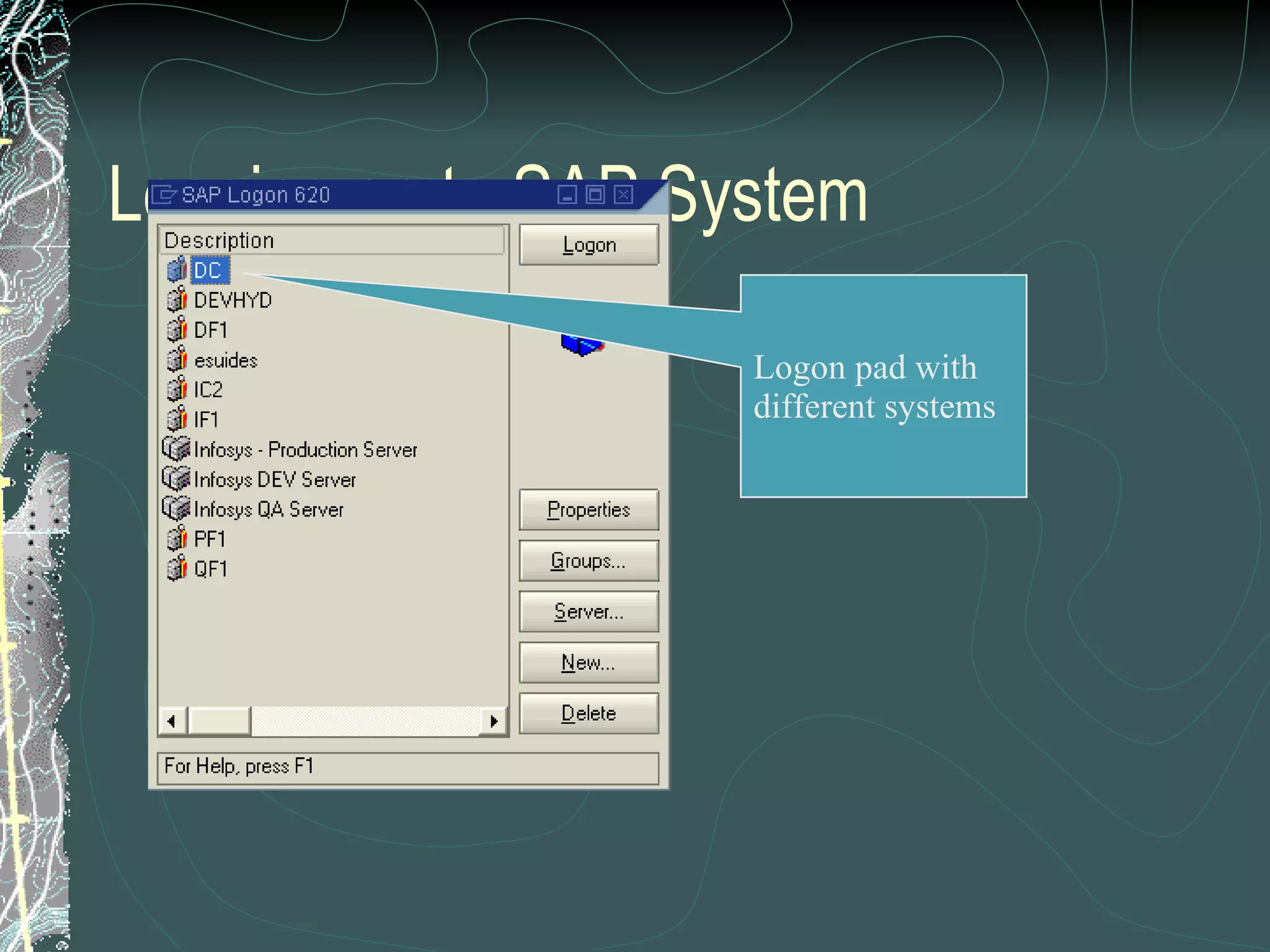1270x952 pixels.
Task: Delete the selected system entry
Action: pos(589,713)
